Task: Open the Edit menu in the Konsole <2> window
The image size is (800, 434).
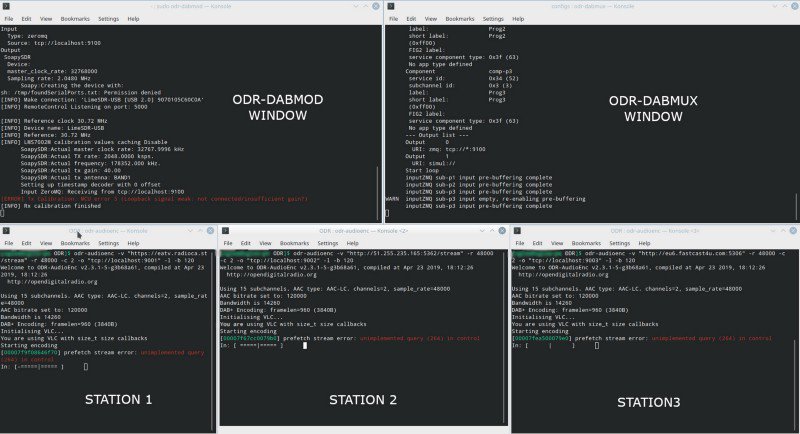Action: (246, 243)
